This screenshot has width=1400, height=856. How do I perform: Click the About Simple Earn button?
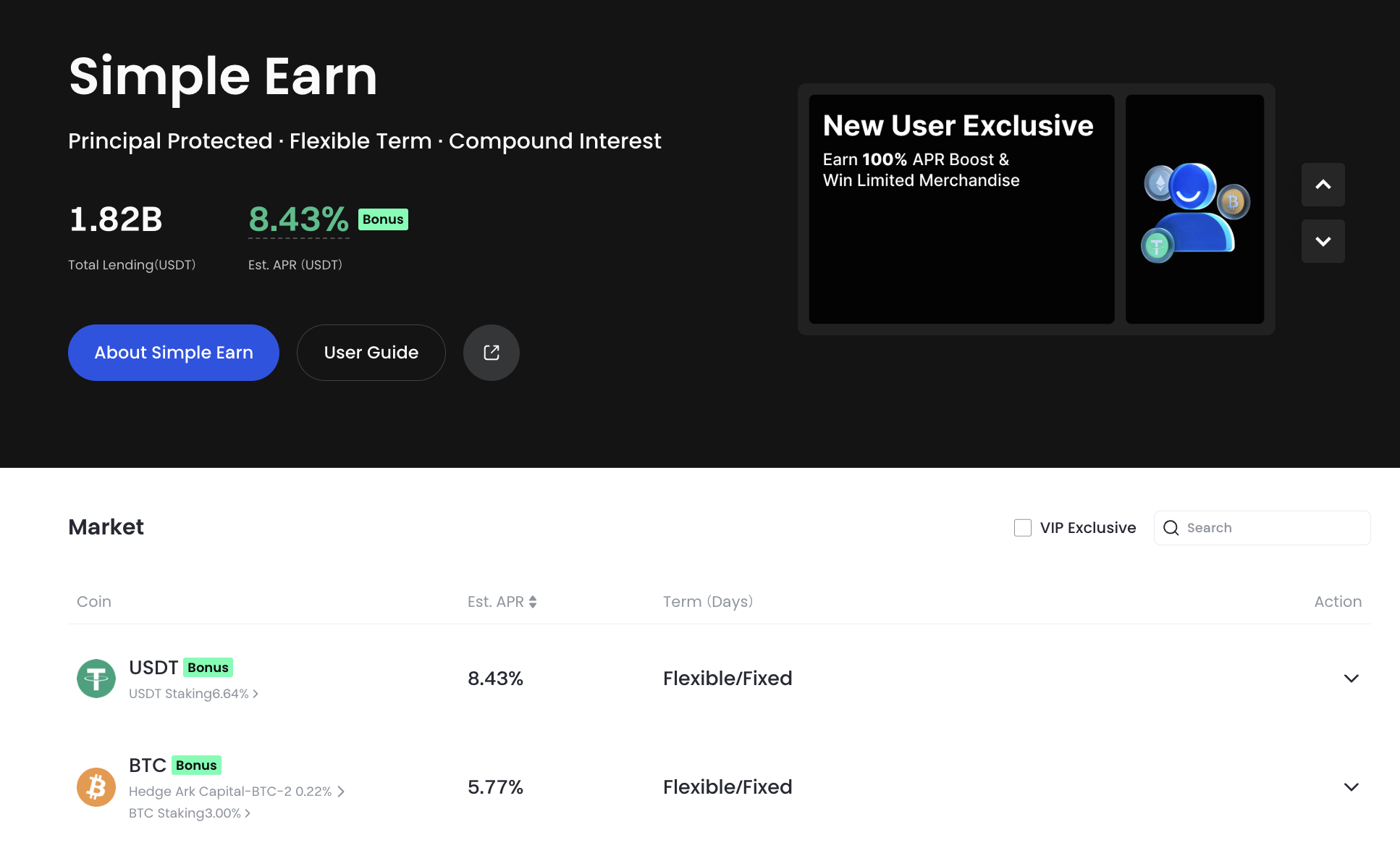174,353
